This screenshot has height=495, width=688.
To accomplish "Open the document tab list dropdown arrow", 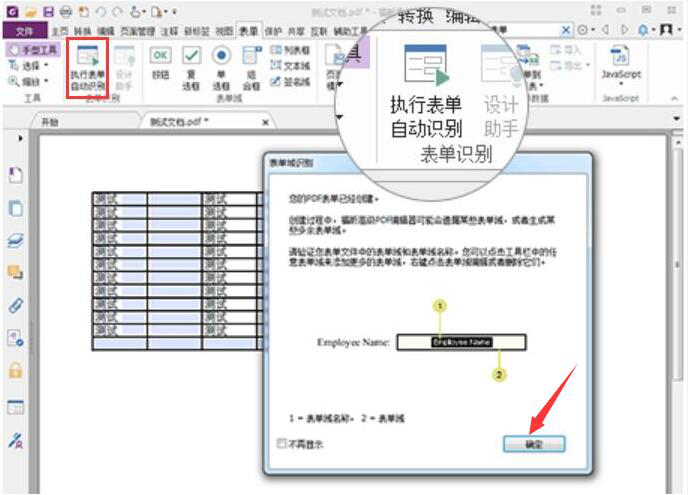I will pos(676,118).
